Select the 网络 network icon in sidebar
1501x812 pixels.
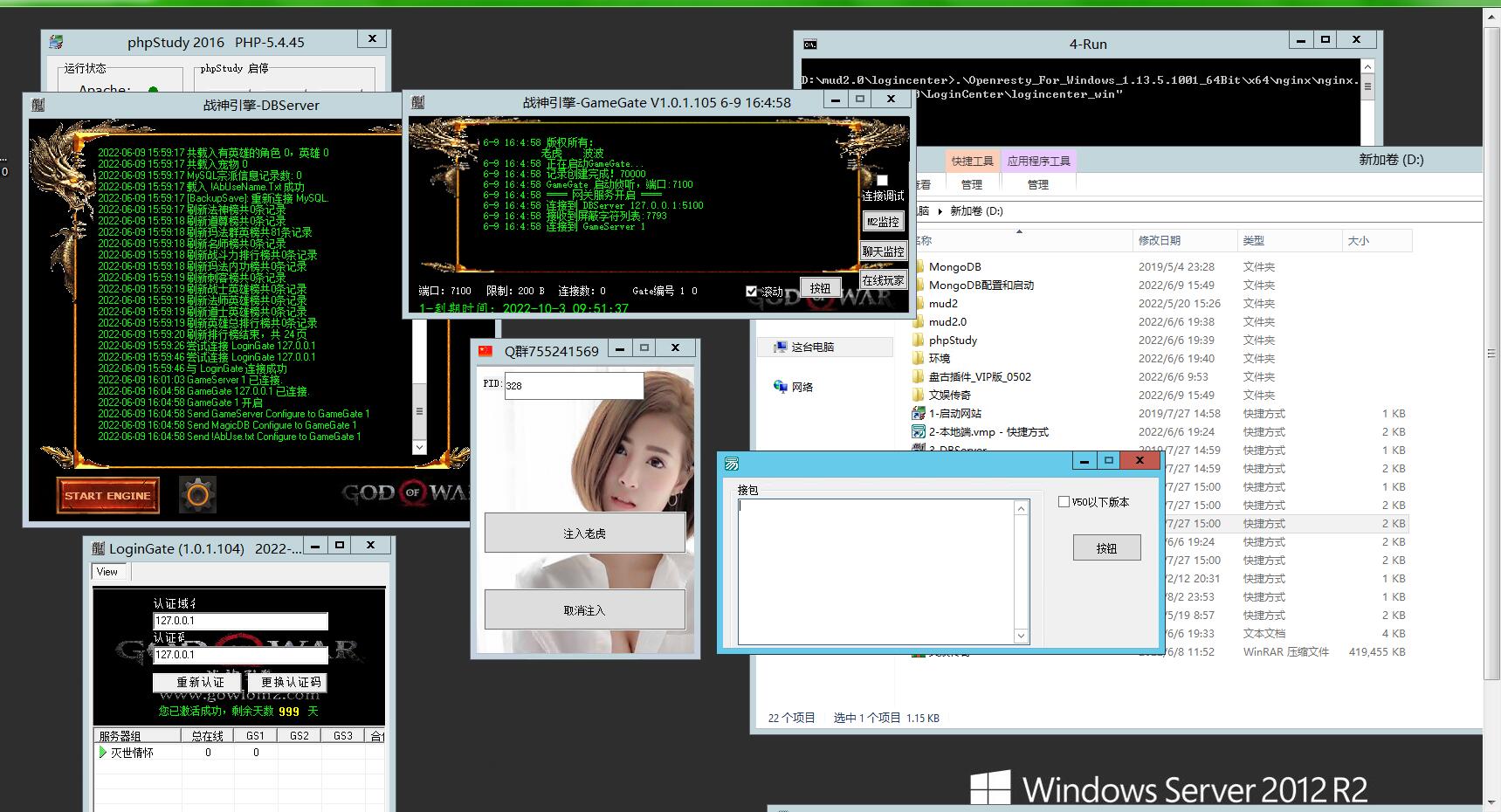click(x=781, y=387)
